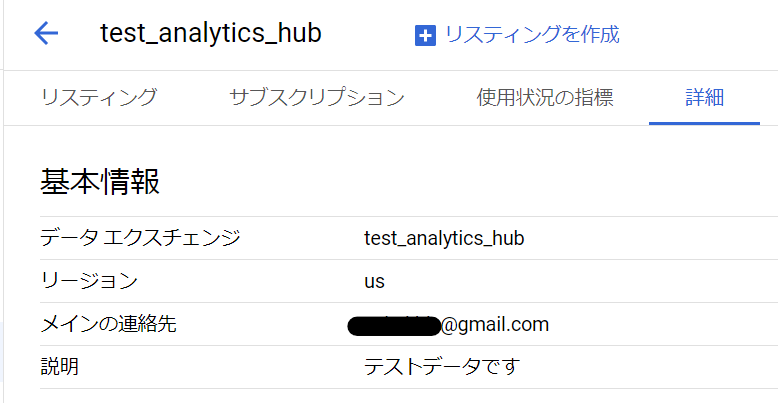Switch to the リスティング tab

point(99,97)
